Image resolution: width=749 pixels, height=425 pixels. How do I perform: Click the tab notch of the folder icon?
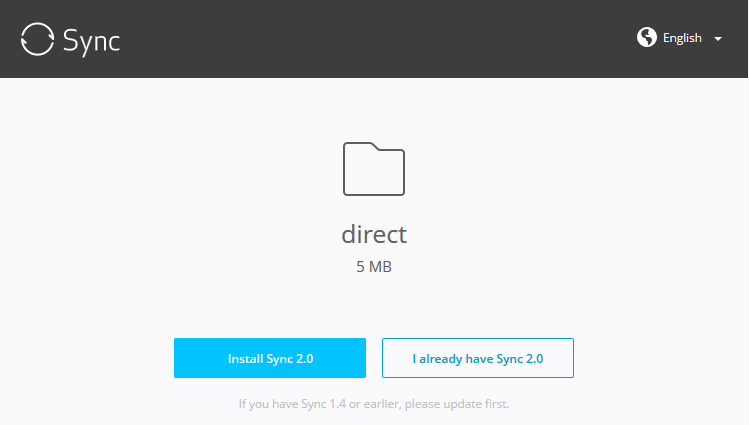363,146
